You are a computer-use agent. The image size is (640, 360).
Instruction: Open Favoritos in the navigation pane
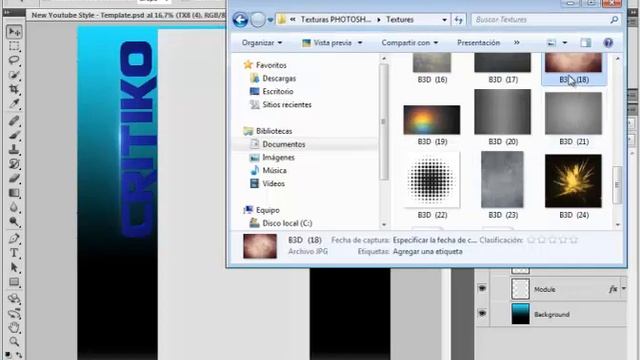coord(271,65)
